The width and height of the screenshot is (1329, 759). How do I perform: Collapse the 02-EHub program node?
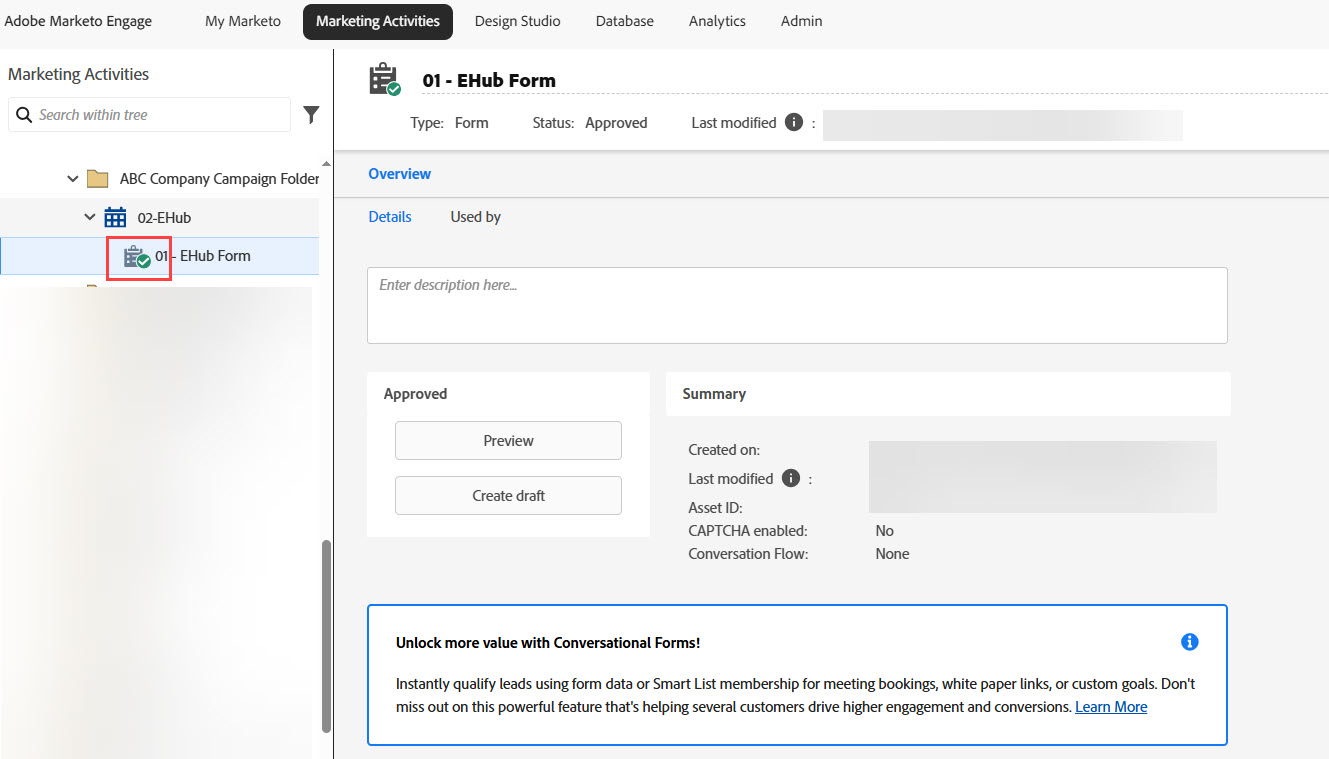pos(90,217)
